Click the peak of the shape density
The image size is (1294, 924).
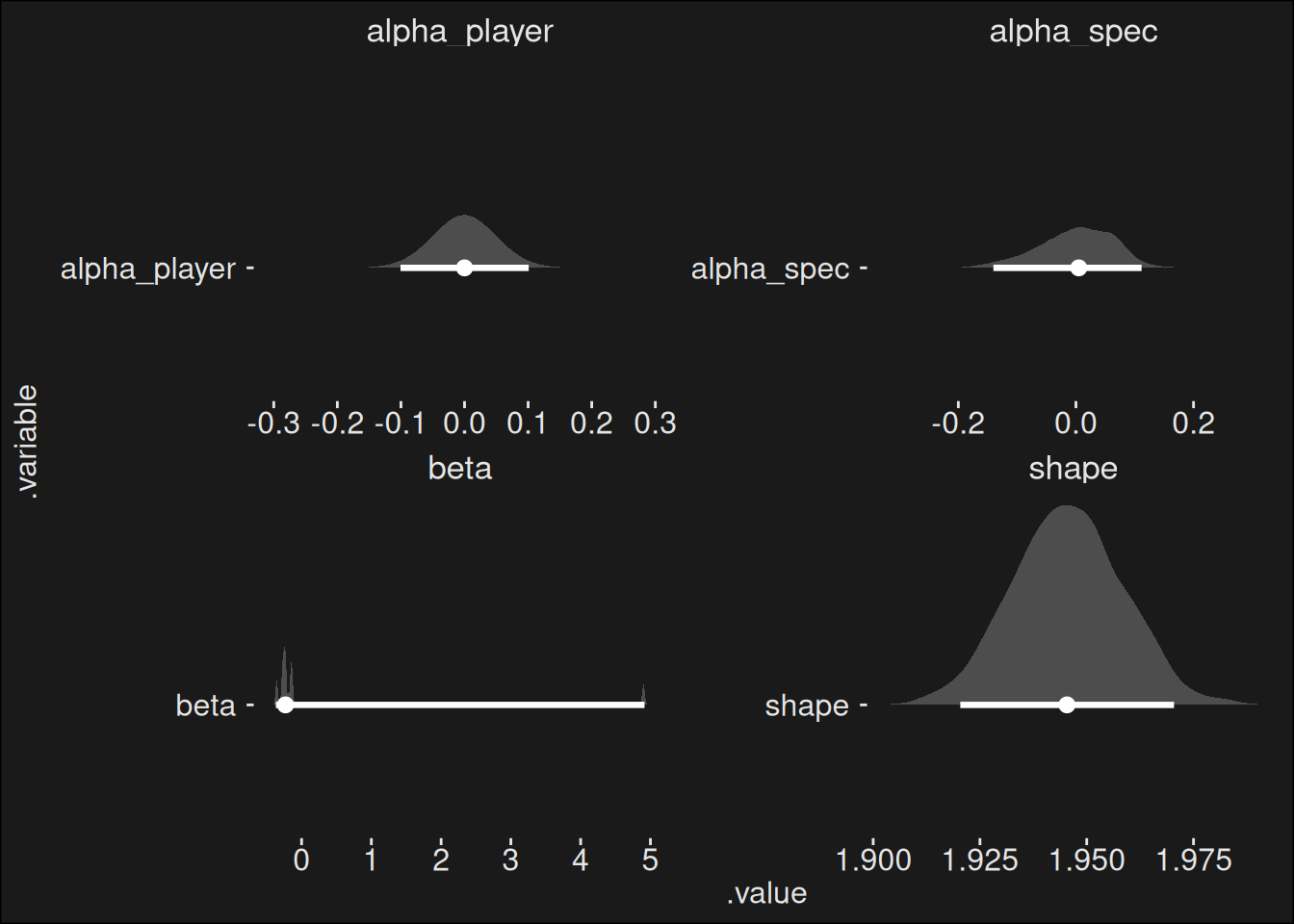tap(1066, 507)
